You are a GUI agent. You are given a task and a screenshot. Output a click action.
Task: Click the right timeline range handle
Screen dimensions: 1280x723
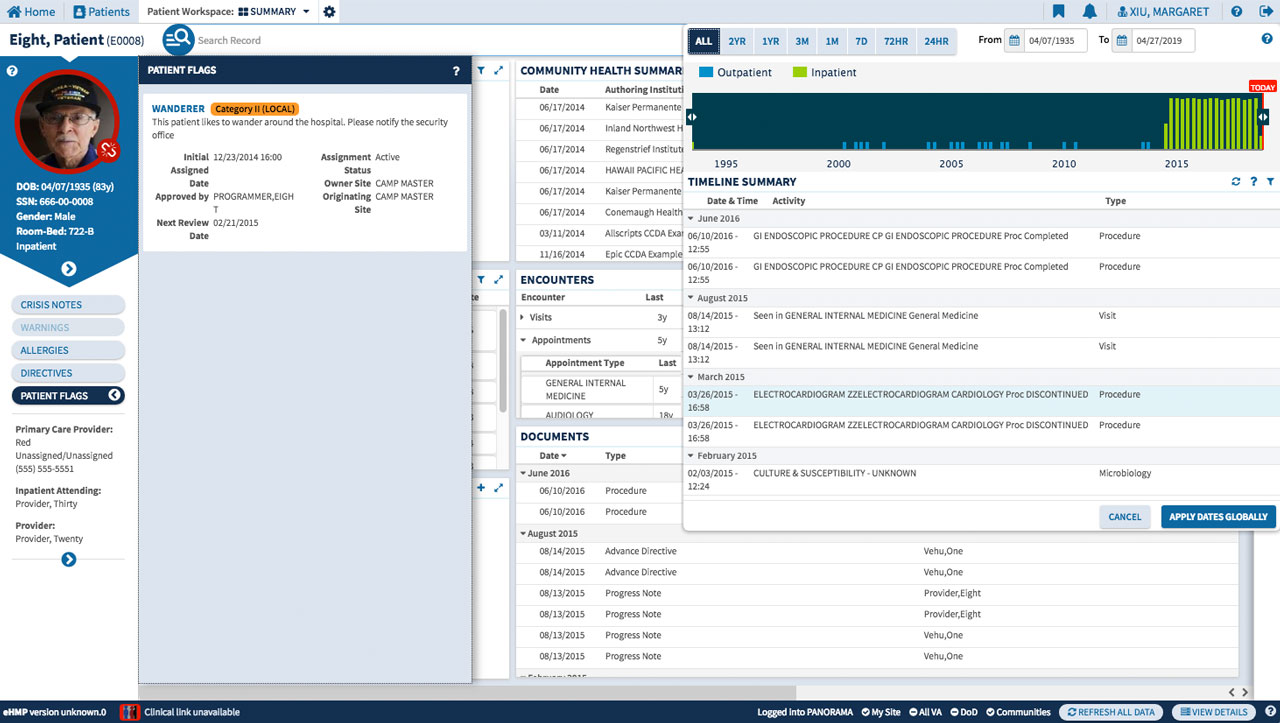coord(1263,117)
